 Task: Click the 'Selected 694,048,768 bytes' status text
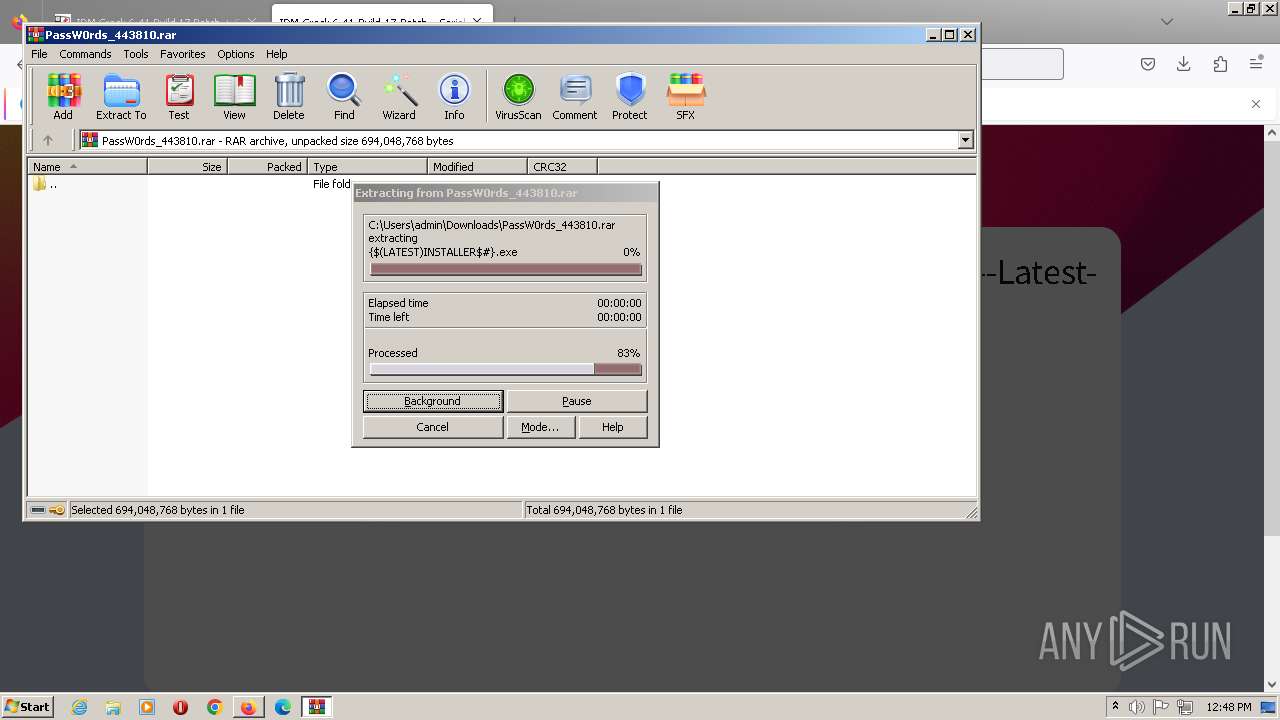(x=158, y=510)
